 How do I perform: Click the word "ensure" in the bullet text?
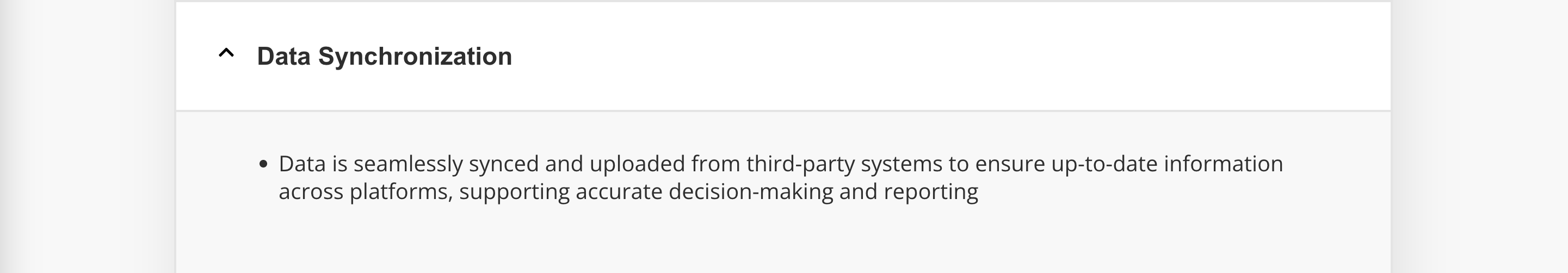(1010, 164)
